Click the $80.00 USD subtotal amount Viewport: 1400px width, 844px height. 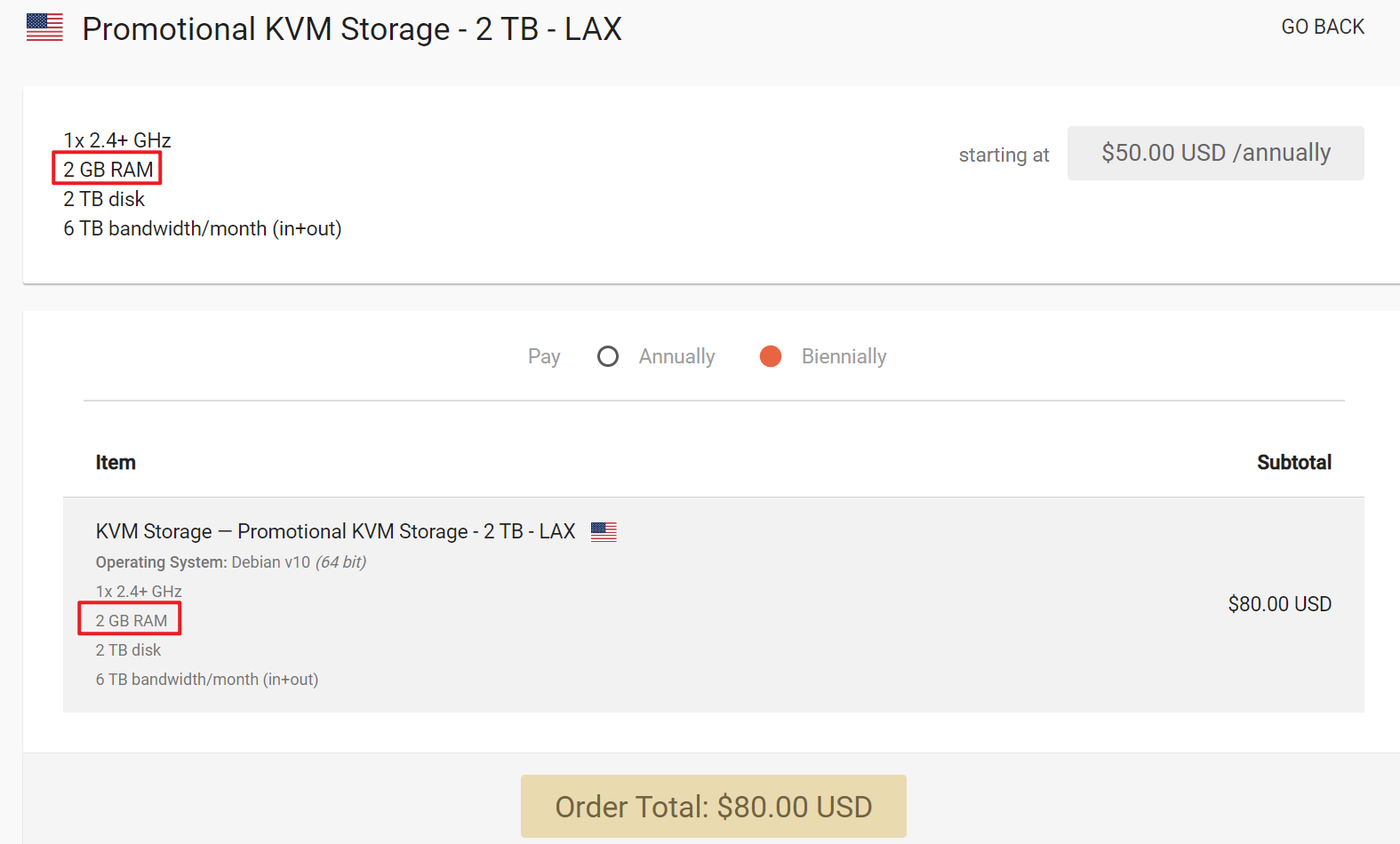click(1279, 604)
